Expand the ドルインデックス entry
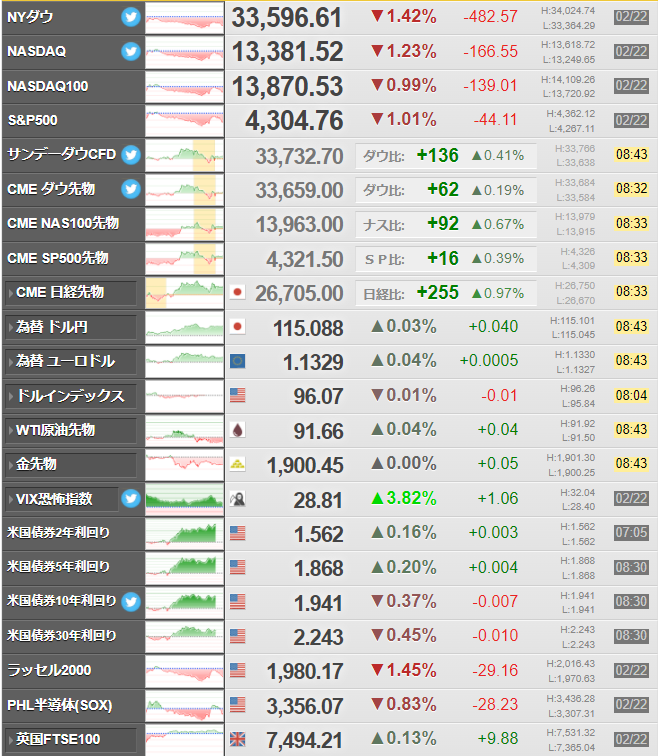The height and width of the screenshot is (756, 658). tap(70, 396)
